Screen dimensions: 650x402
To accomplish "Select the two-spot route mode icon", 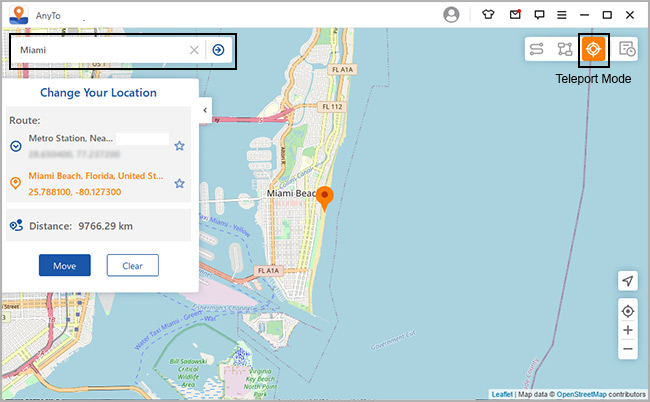I will (537, 49).
